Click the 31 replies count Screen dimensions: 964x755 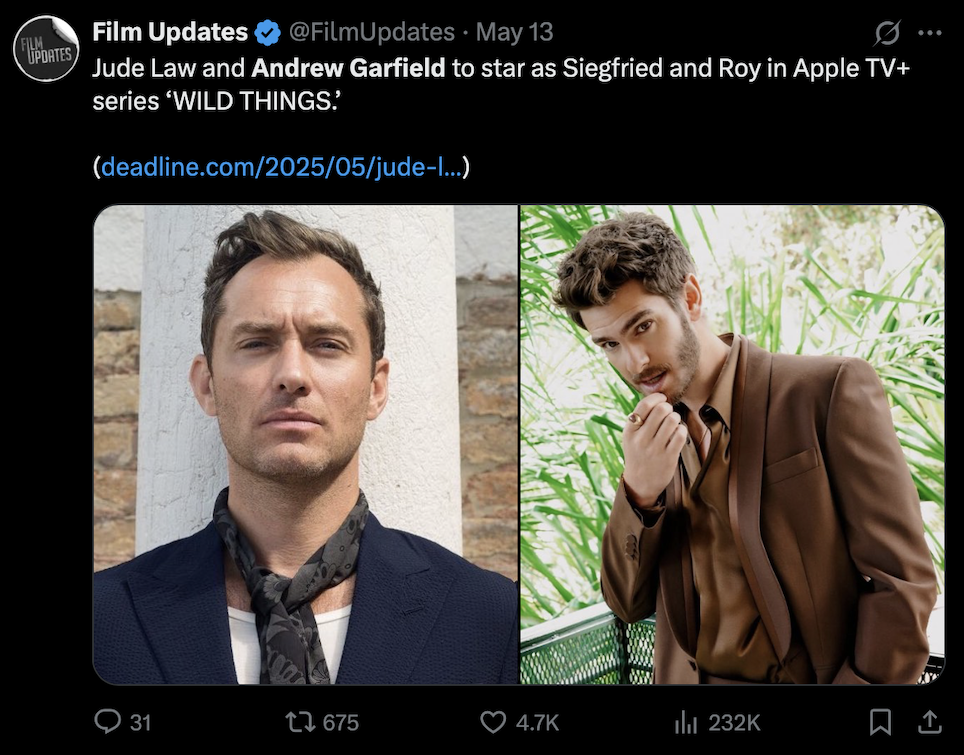coord(141,722)
